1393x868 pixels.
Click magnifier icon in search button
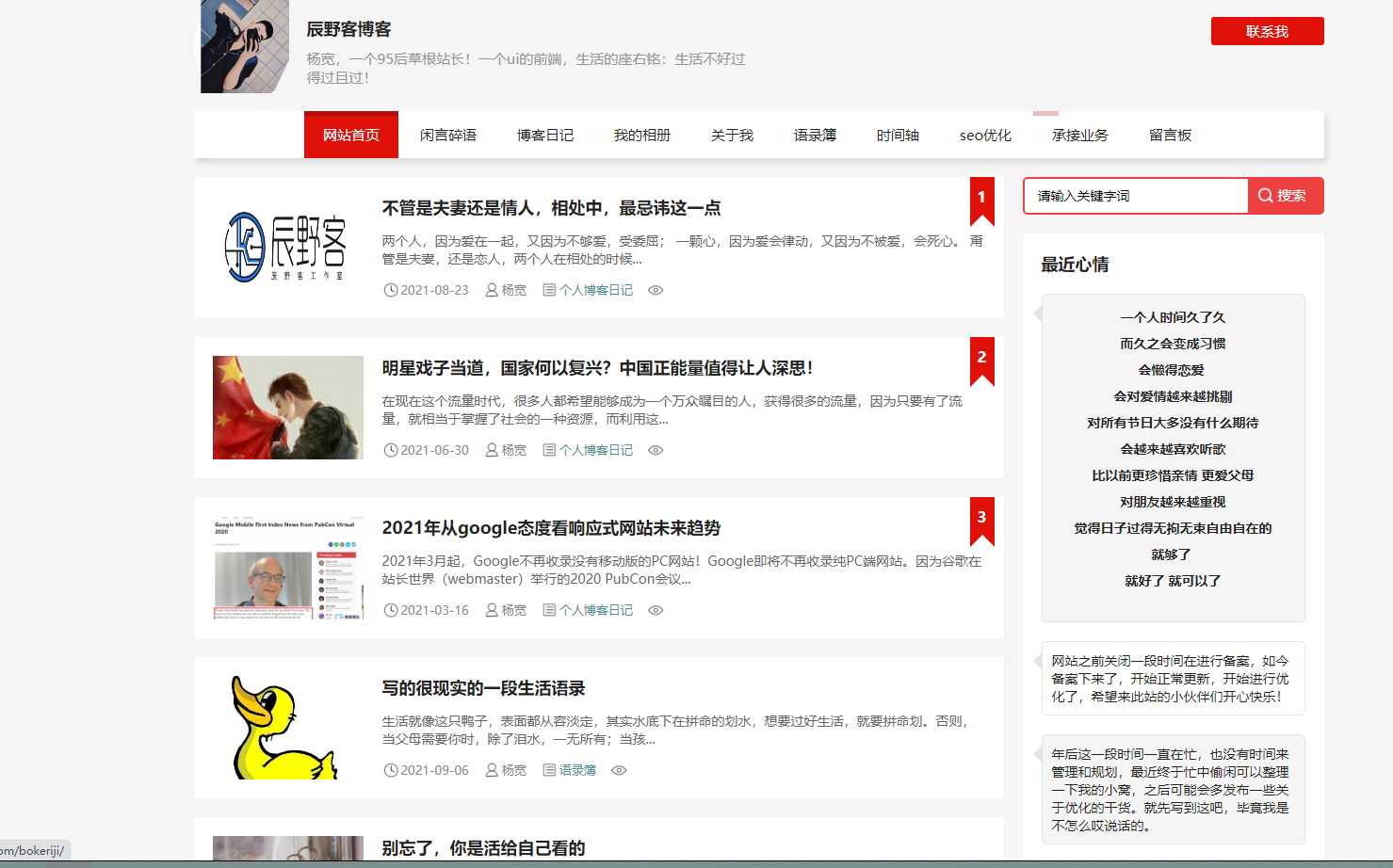coord(1265,196)
